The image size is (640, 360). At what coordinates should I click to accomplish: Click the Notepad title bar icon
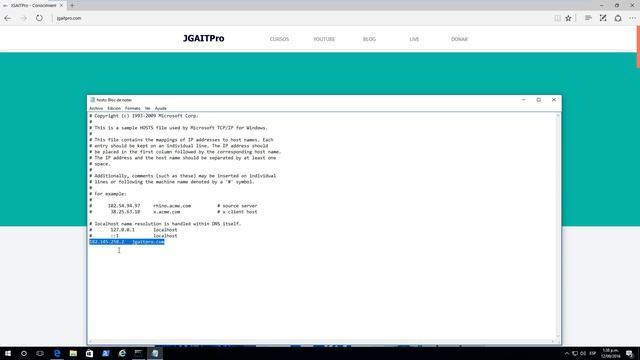pyautogui.click(x=92, y=100)
